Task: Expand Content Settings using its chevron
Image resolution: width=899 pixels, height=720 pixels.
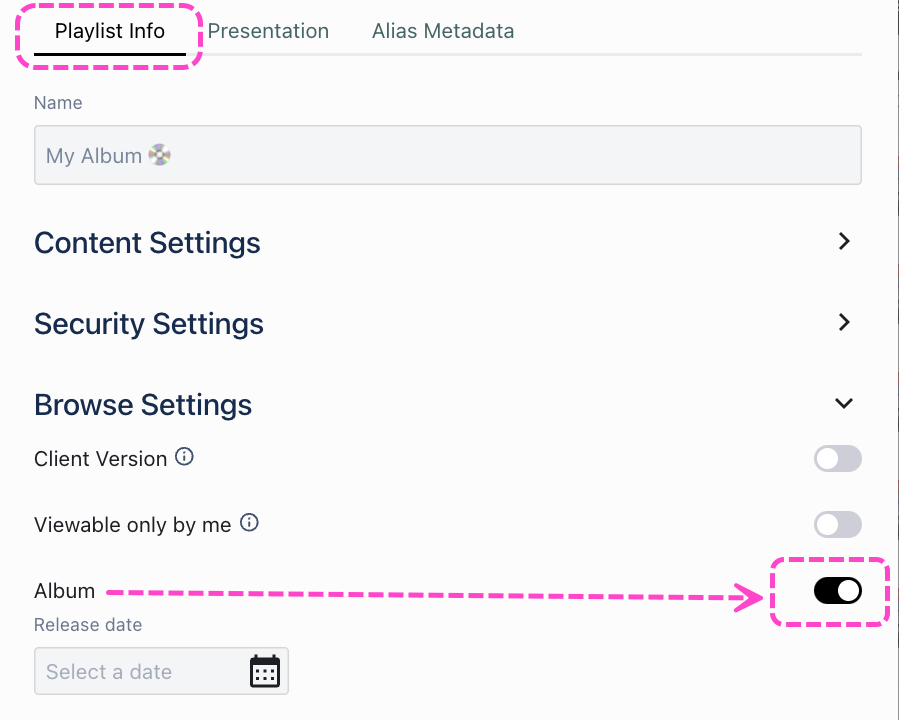Action: (844, 242)
